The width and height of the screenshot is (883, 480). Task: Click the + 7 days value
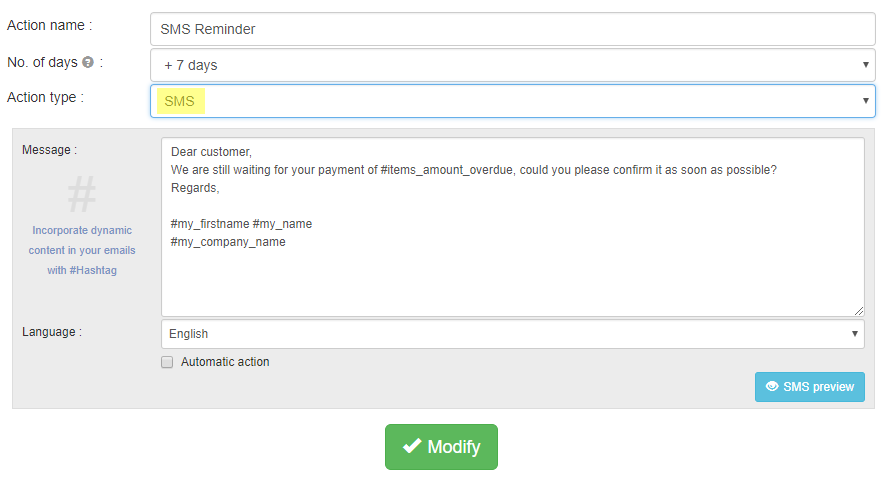(191, 65)
